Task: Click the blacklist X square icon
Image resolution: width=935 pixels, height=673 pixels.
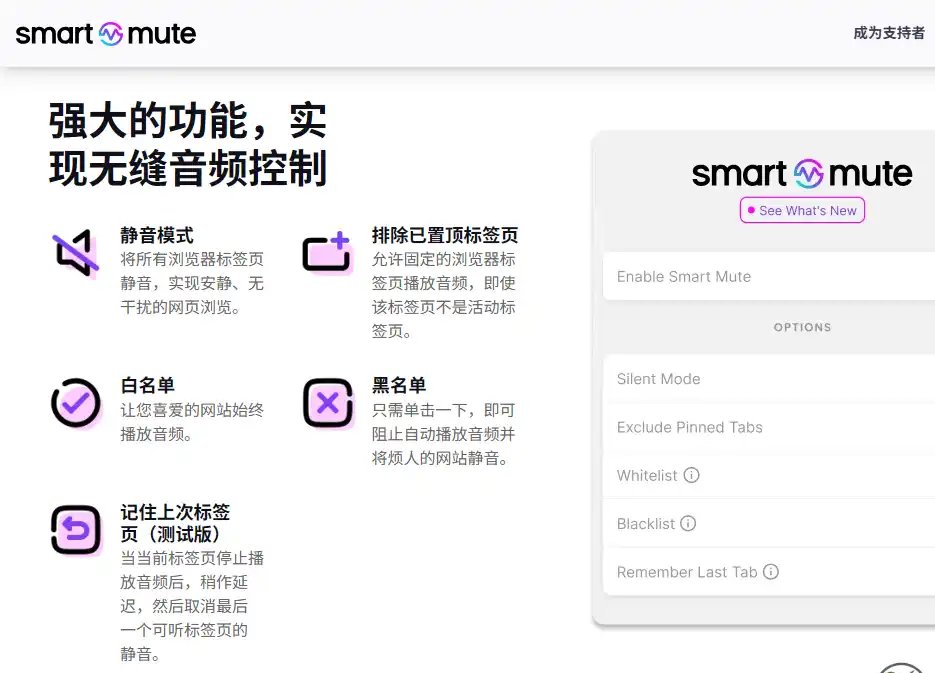Action: (x=328, y=404)
